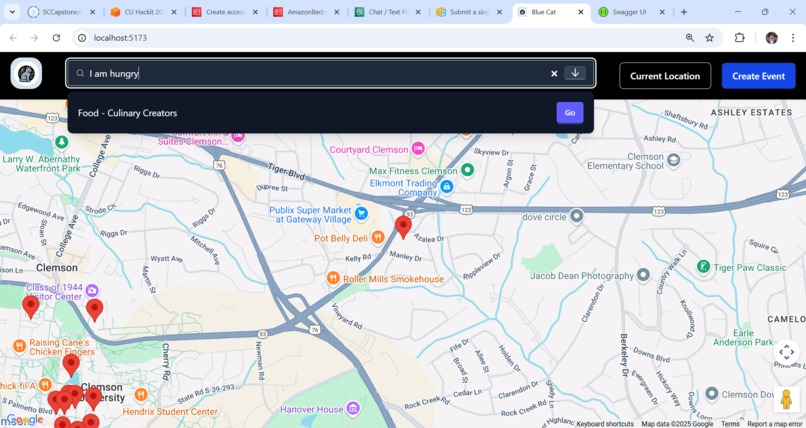Click the red pin near Azalea Dr
This screenshot has height=428, width=806.
403,227
